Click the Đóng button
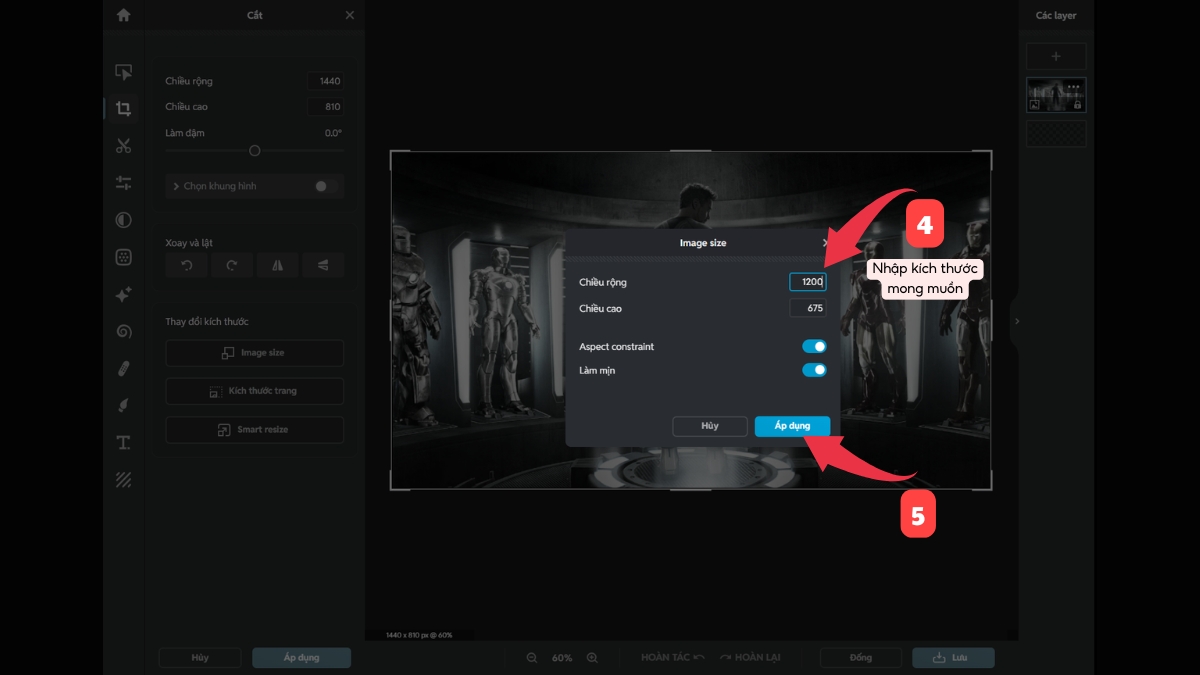The width and height of the screenshot is (1200, 675). tap(861, 658)
